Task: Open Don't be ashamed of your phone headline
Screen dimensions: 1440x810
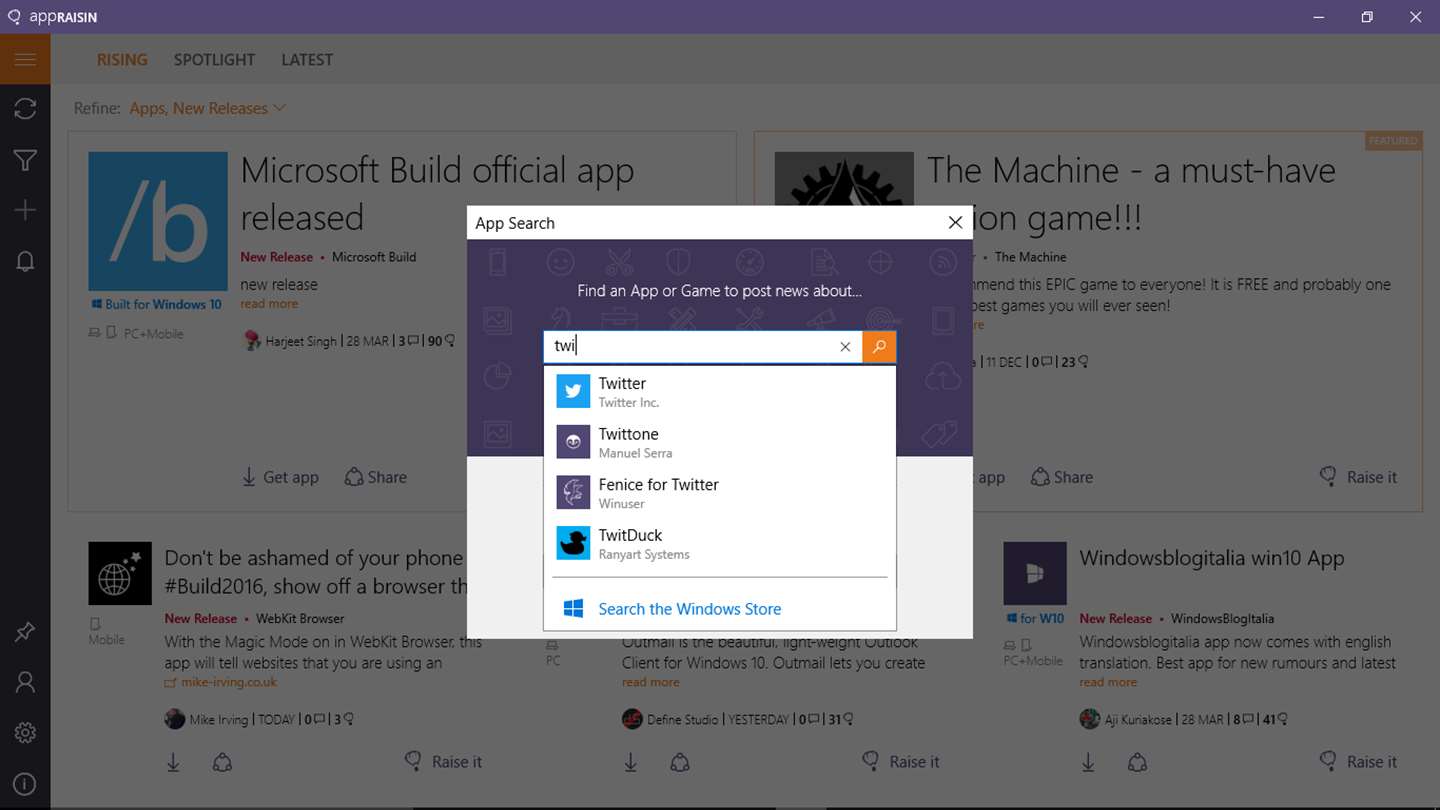Action: 315,572
